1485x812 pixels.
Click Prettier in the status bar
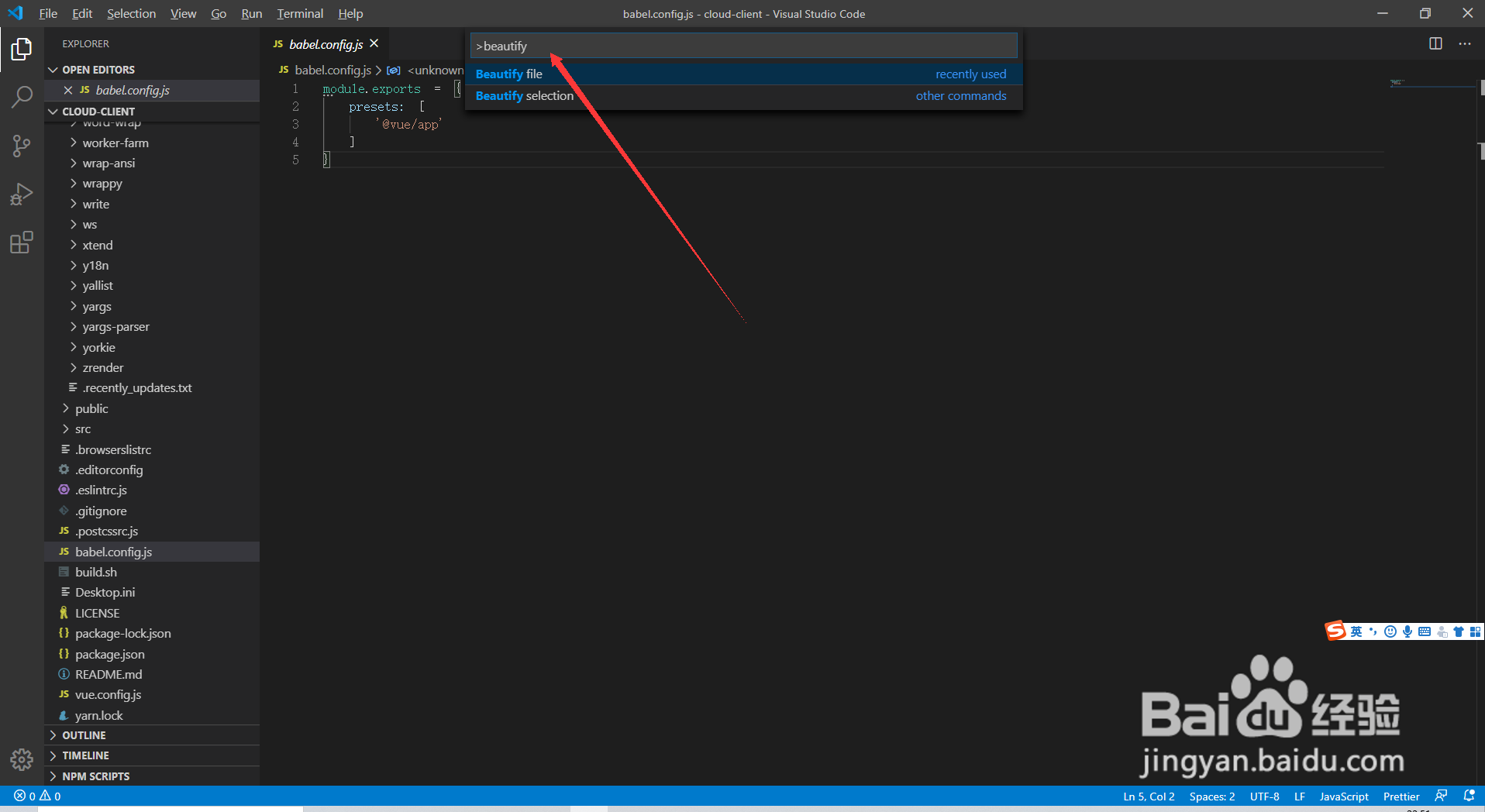pyautogui.click(x=1401, y=797)
